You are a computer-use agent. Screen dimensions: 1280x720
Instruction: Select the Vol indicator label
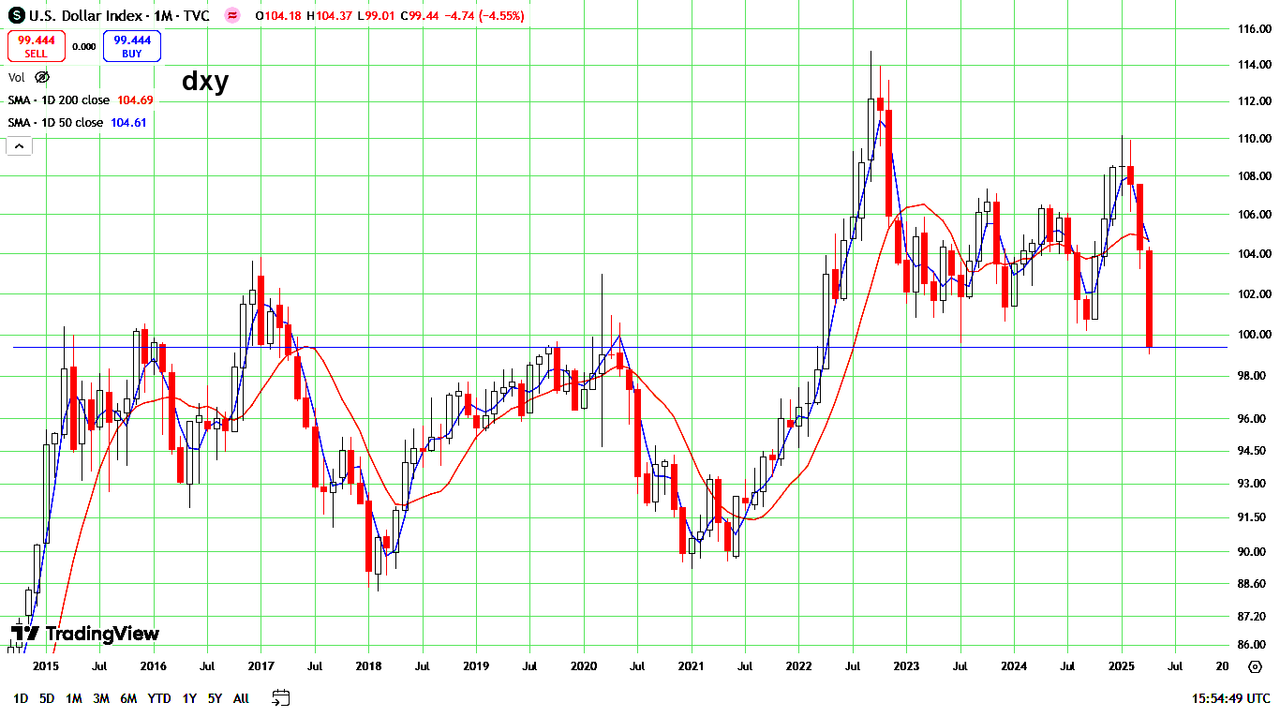click(16, 77)
